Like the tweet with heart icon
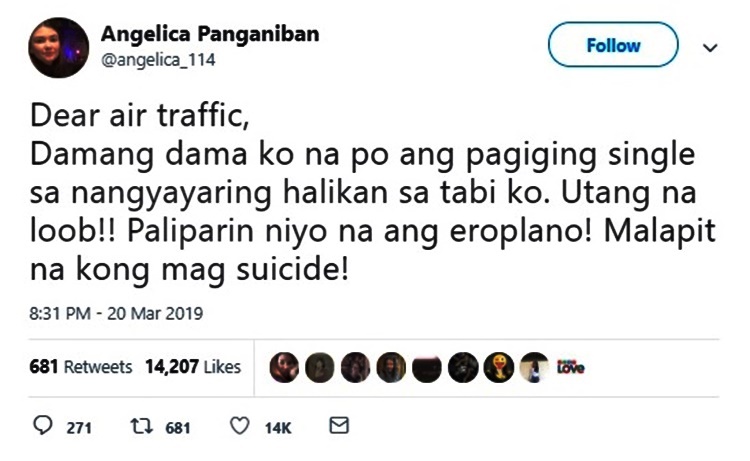The image size is (750, 461). coord(240,426)
